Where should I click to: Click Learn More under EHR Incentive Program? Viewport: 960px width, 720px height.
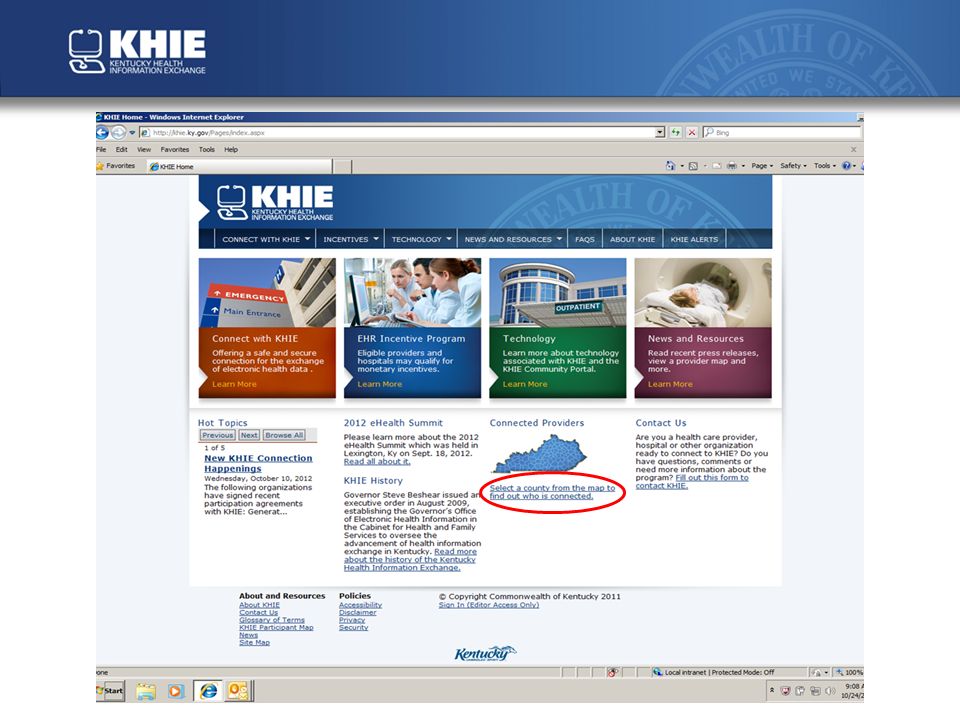(x=380, y=384)
